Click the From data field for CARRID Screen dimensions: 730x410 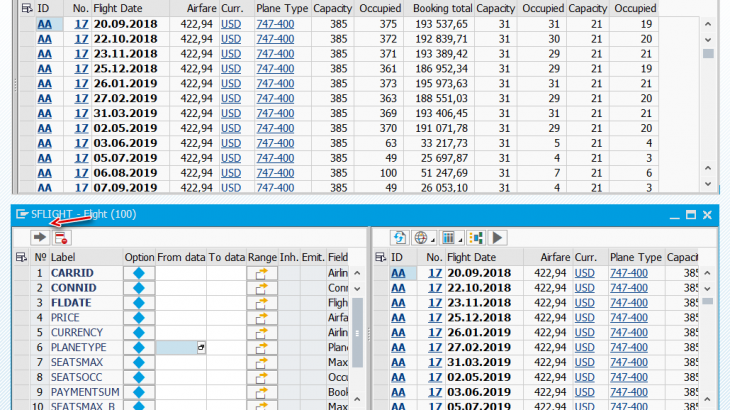pyautogui.click(x=181, y=273)
